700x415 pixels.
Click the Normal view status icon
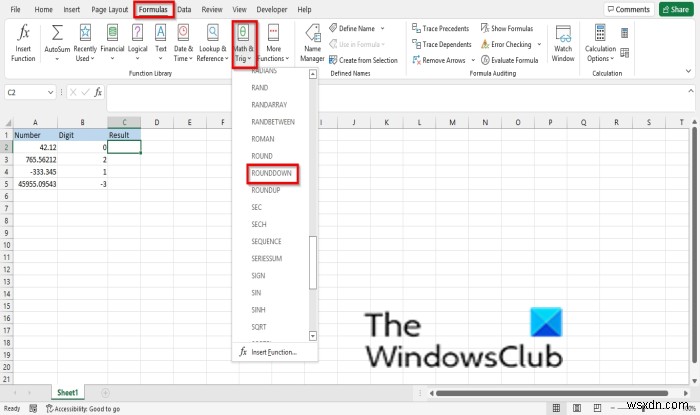coord(556,408)
